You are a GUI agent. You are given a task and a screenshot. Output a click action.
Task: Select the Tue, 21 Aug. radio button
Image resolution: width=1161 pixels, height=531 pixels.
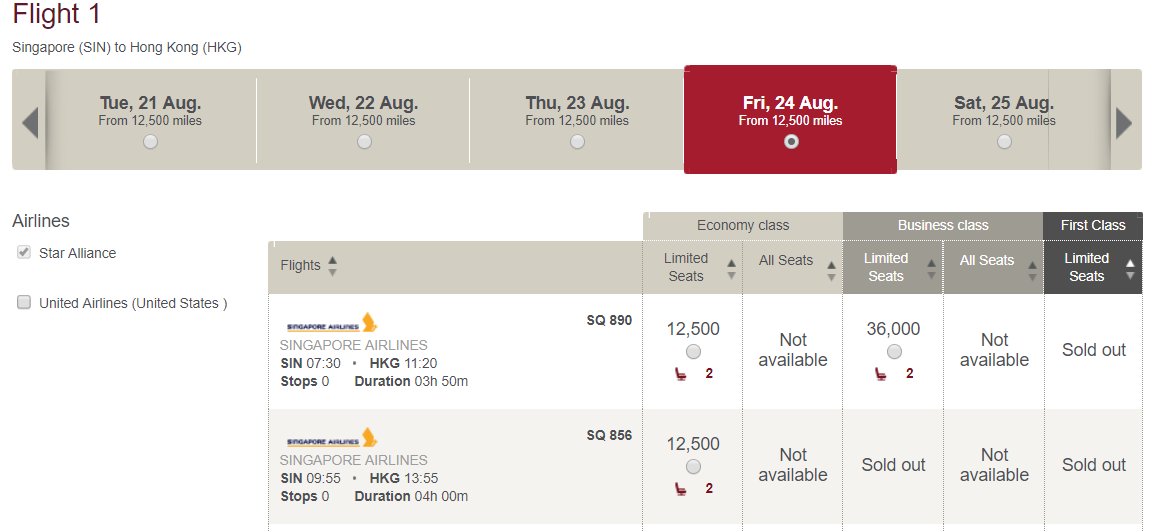pyautogui.click(x=150, y=141)
